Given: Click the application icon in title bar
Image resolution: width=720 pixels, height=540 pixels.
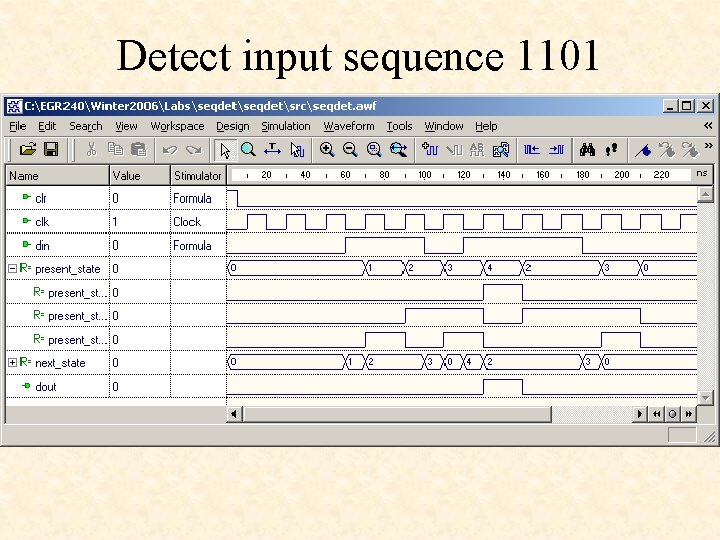Looking at the screenshot, I should pos(14,106).
